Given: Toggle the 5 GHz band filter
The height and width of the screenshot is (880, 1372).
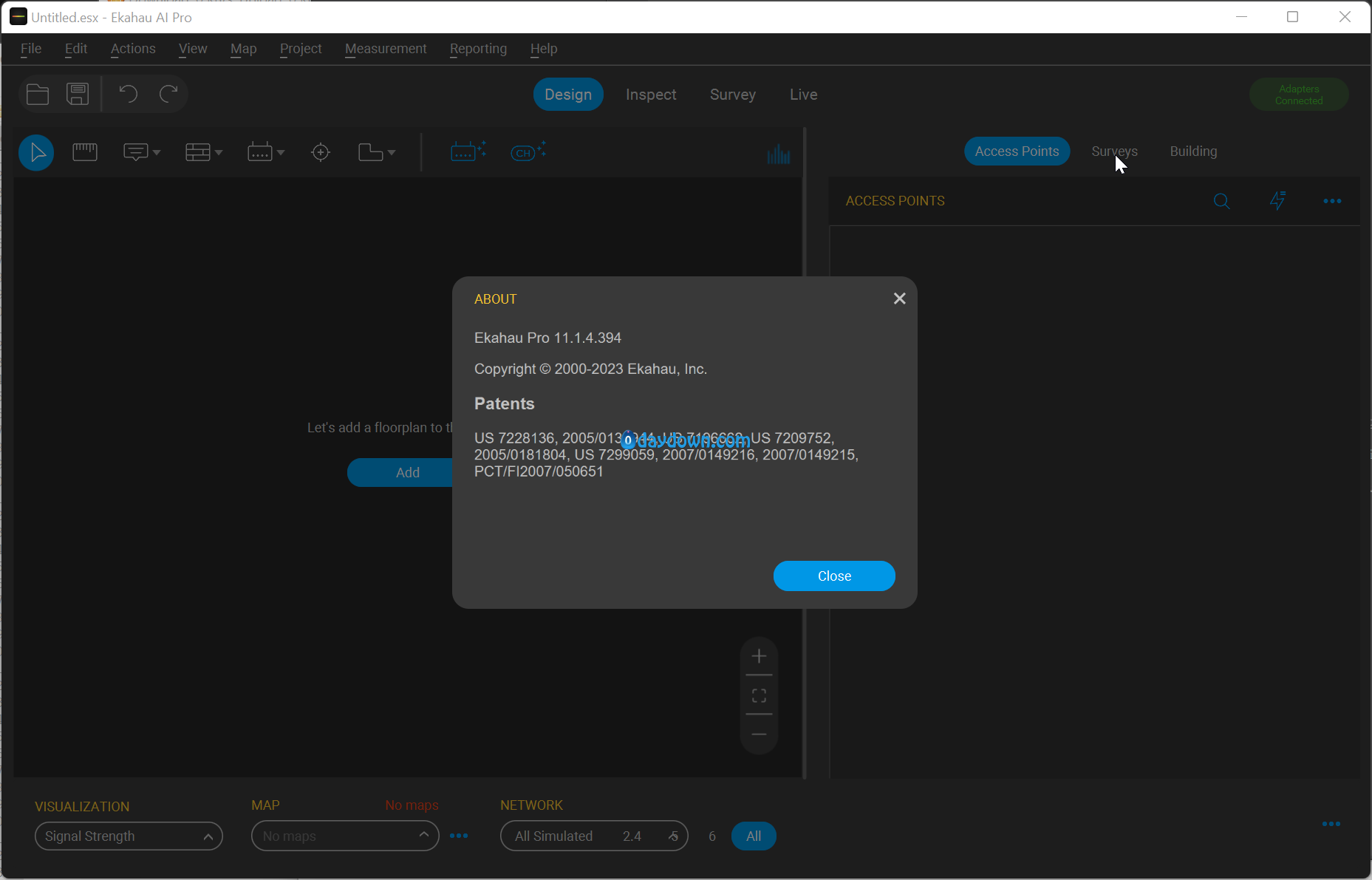Looking at the screenshot, I should pyautogui.click(x=674, y=836).
